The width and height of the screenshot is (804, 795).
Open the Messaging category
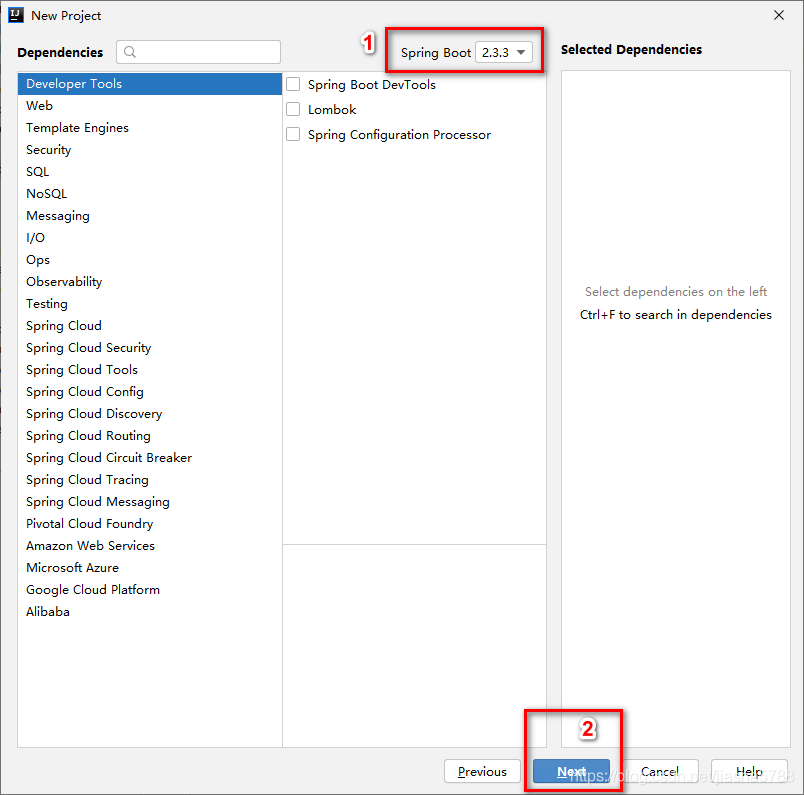tap(150, 216)
